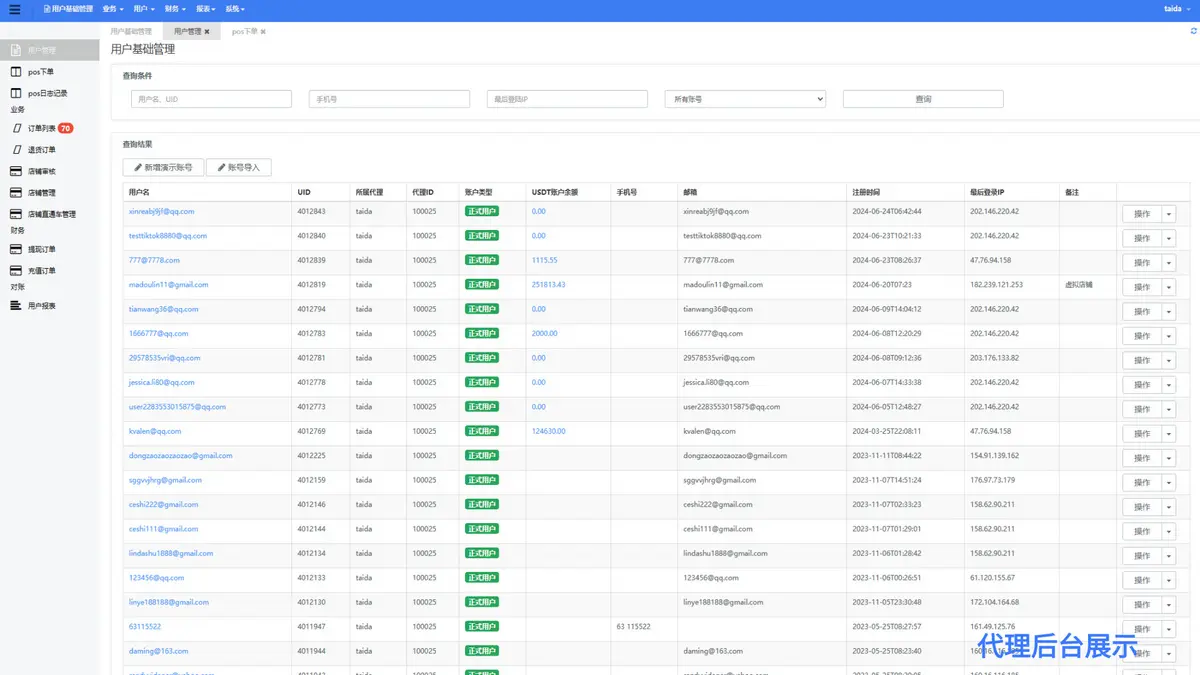Click the refresh icon at top right

pyautogui.click(x=1193, y=32)
